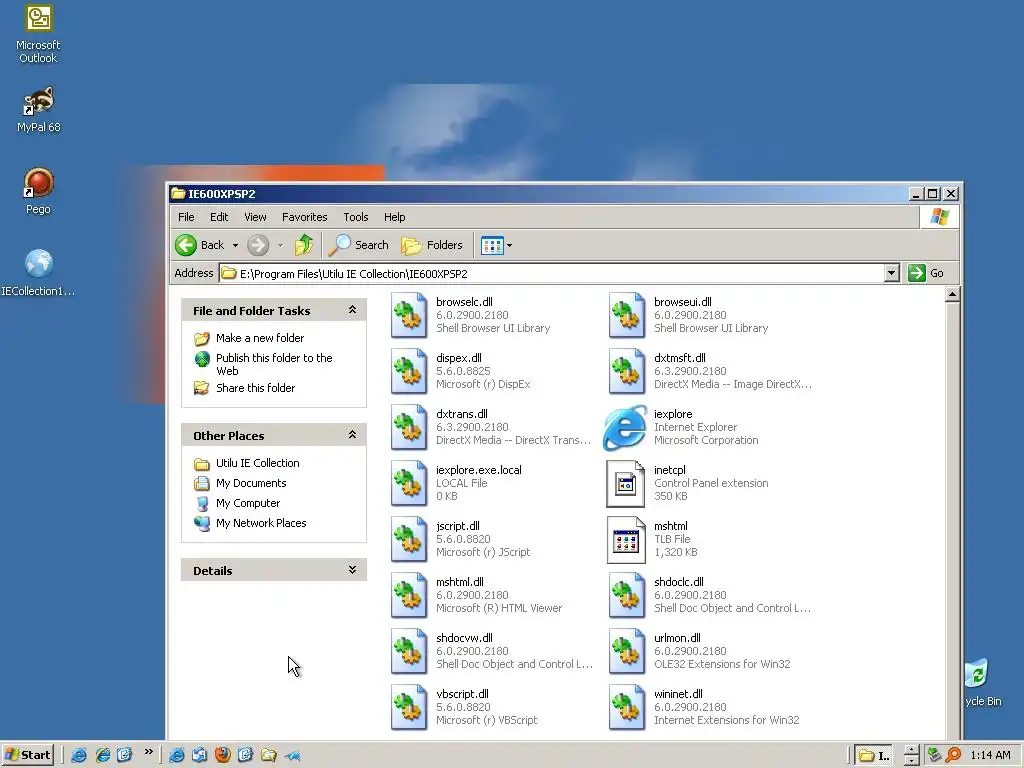The image size is (1024, 768).
Task: Select the wininet.dll file icon
Action: tap(626, 708)
